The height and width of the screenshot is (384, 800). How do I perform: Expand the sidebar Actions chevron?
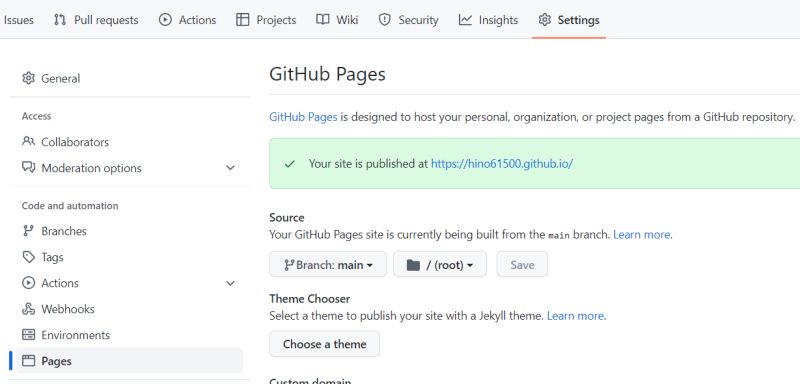click(231, 283)
